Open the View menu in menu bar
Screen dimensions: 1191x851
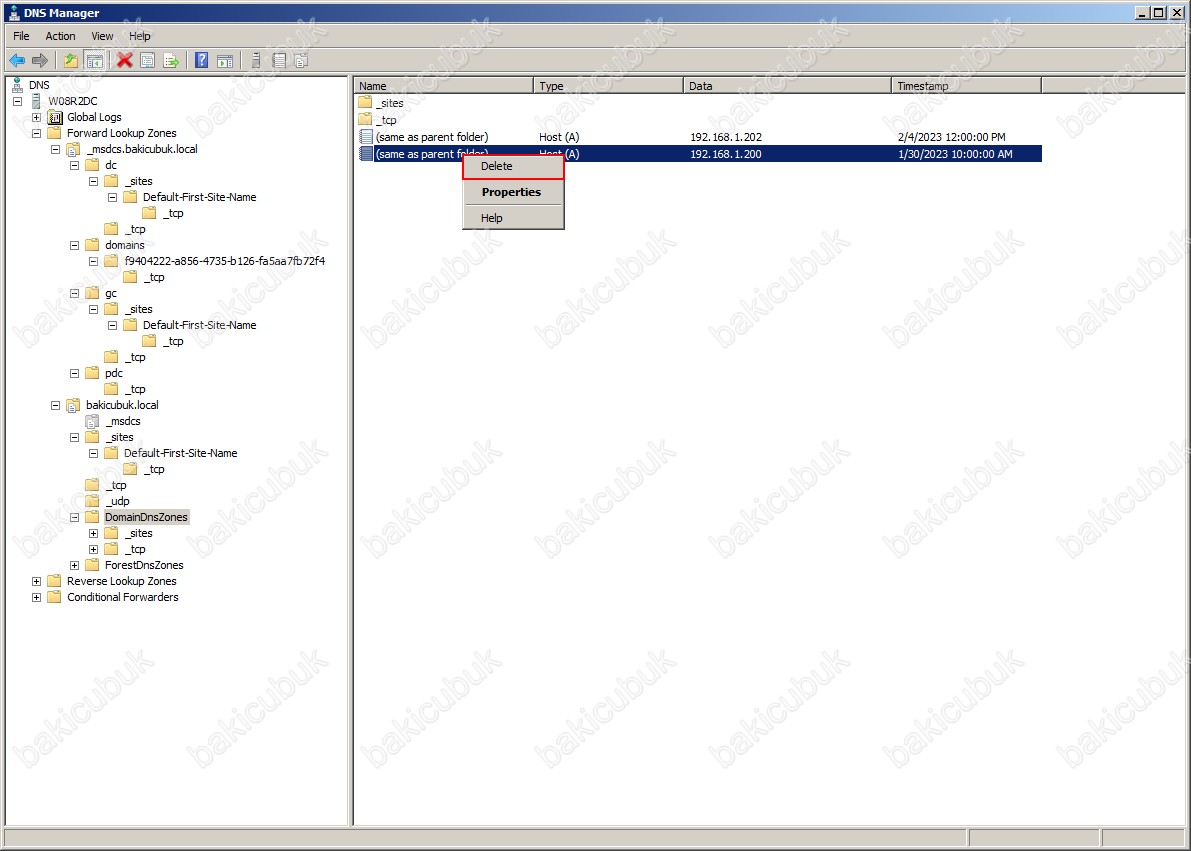[102, 36]
